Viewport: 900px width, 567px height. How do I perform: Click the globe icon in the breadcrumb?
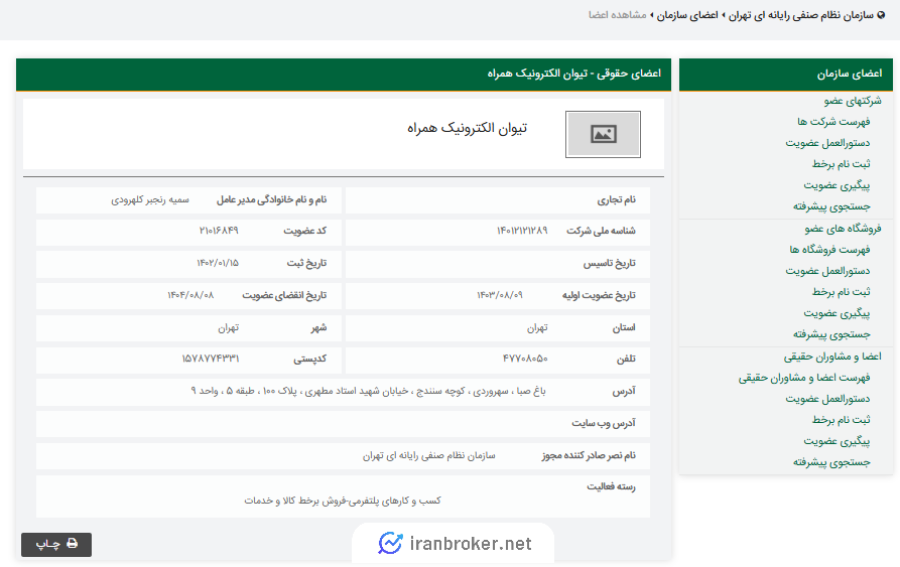(882, 15)
